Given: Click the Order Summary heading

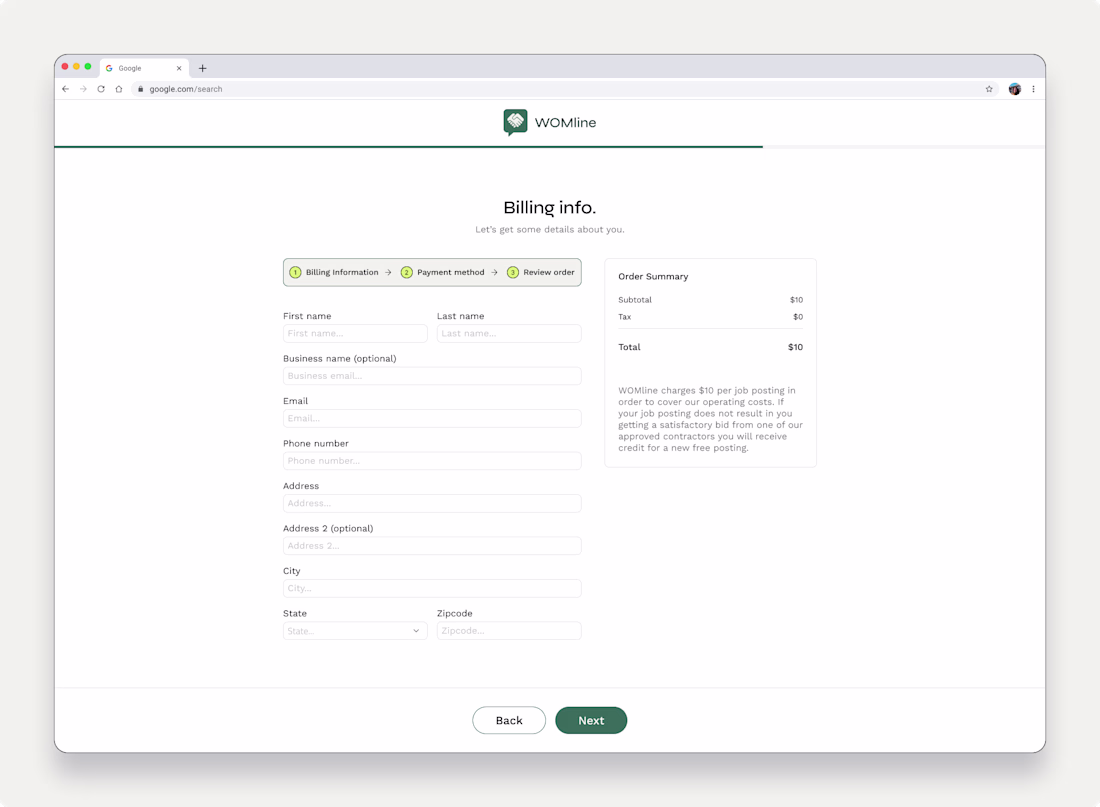Looking at the screenshot, I should 653,276.
